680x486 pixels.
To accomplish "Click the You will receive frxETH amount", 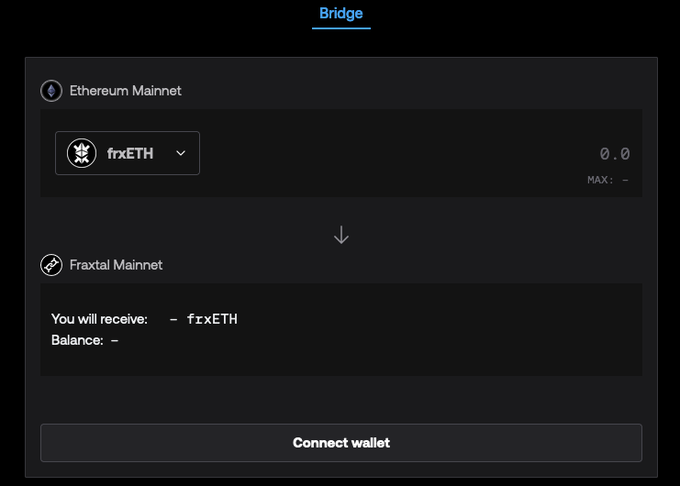I will point(203,319).
